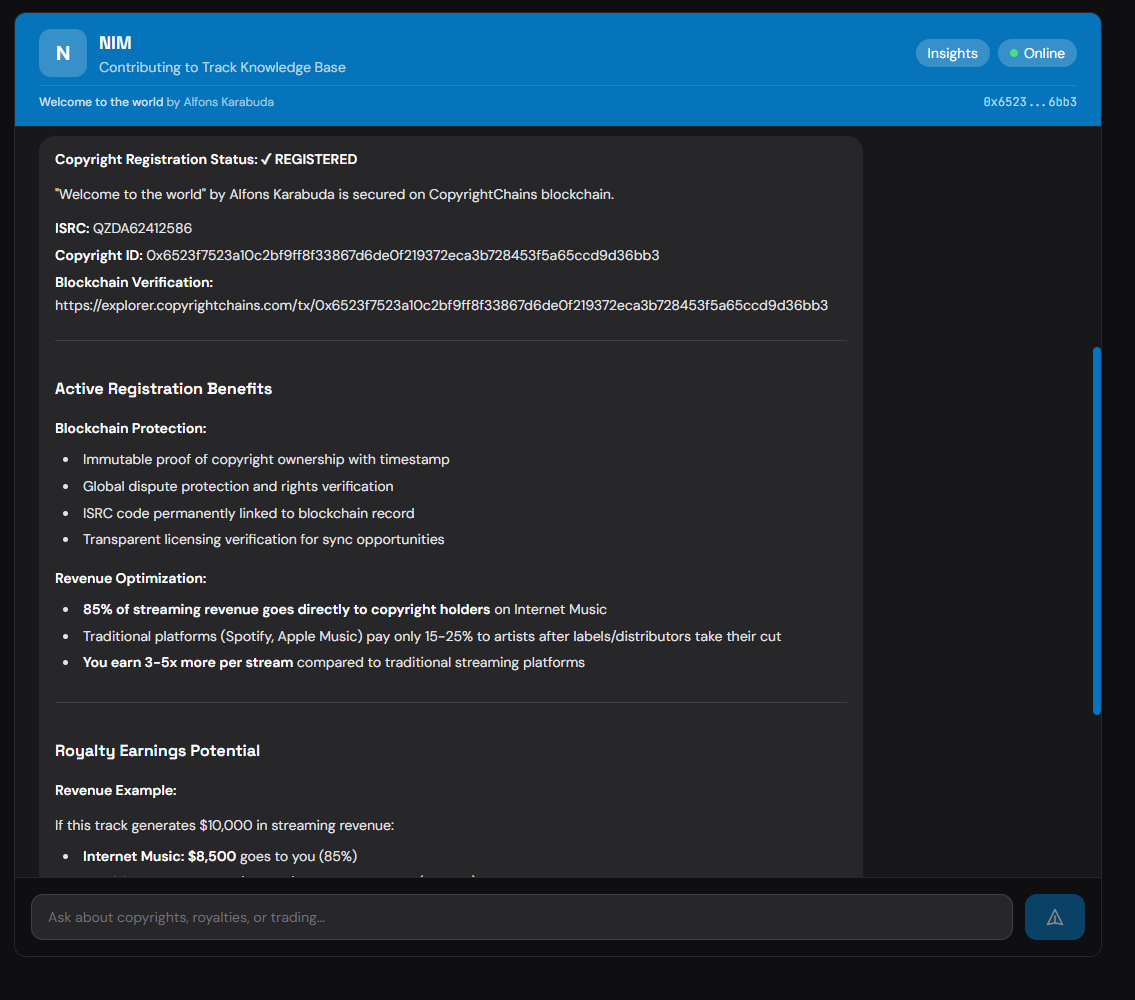
Task: Click the 'You earn 3-5x more per stream' text
Action: [188, 662]
